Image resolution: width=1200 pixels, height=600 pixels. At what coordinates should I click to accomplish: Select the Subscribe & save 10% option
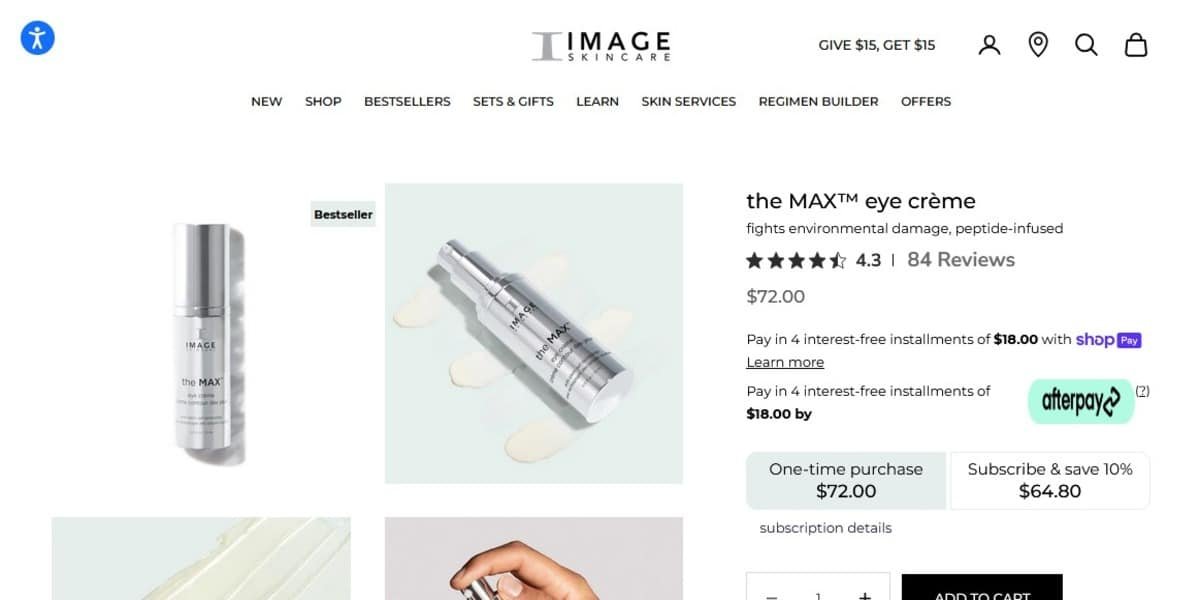tap(1050, 480)
